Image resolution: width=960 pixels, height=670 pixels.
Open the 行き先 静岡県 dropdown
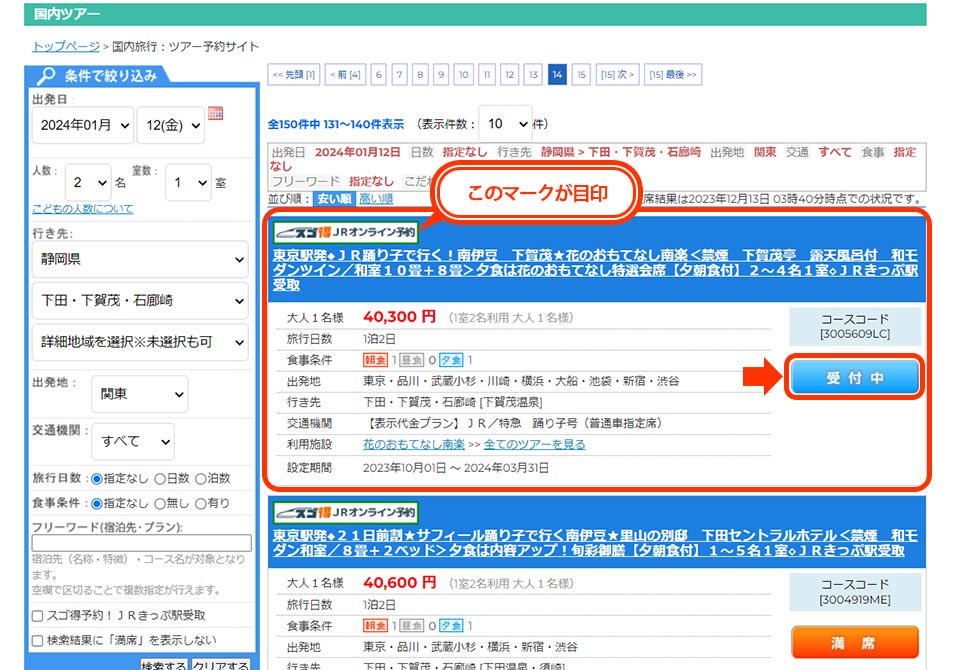[137, 259]
